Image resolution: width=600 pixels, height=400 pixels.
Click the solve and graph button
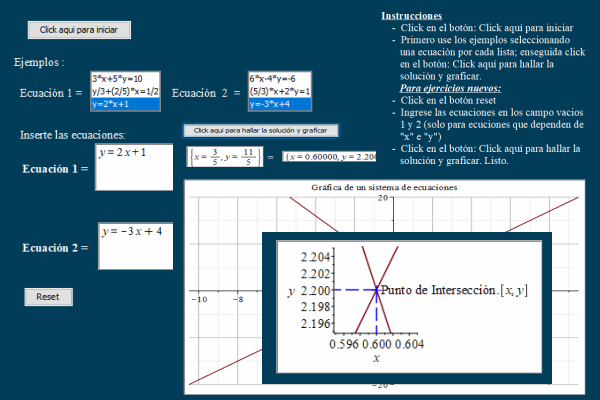tap(261, 131)
